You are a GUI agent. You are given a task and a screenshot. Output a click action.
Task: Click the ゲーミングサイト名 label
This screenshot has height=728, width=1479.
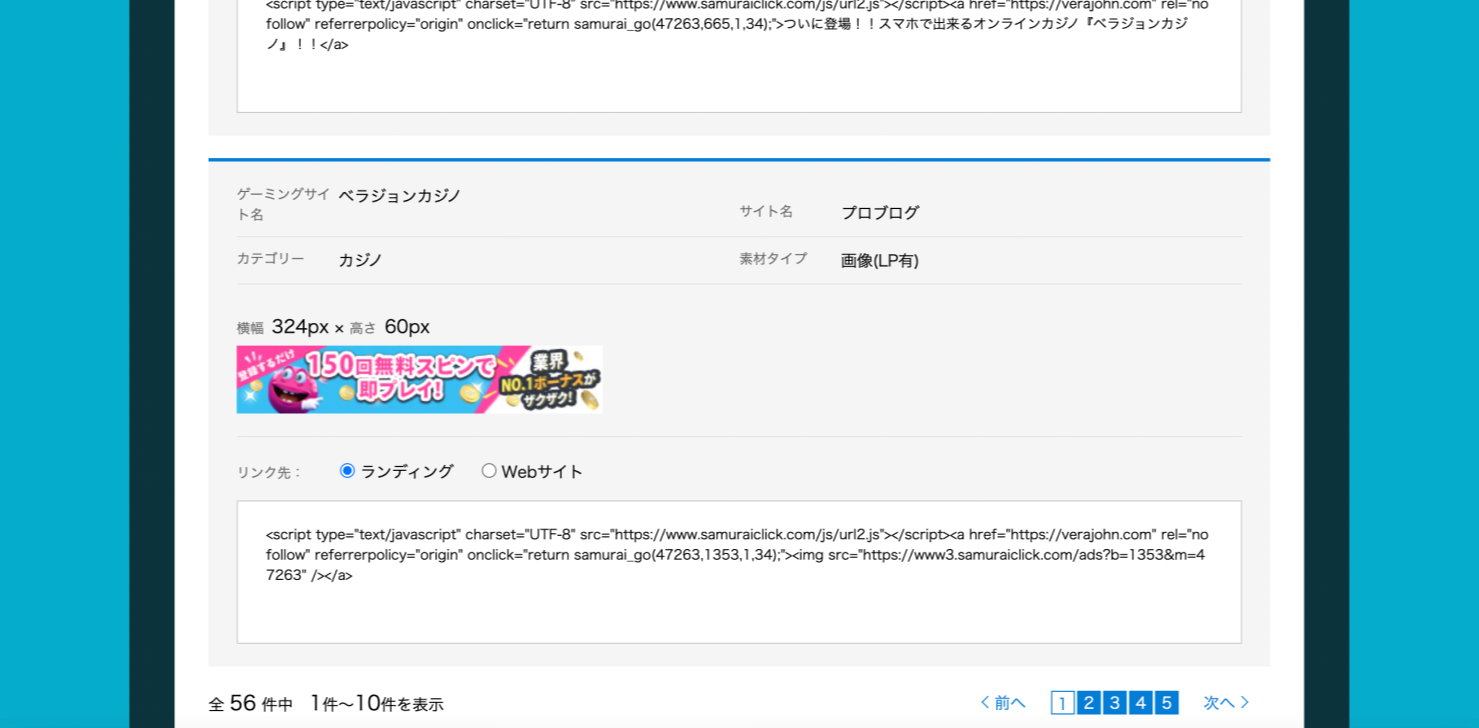pos(283,204)
